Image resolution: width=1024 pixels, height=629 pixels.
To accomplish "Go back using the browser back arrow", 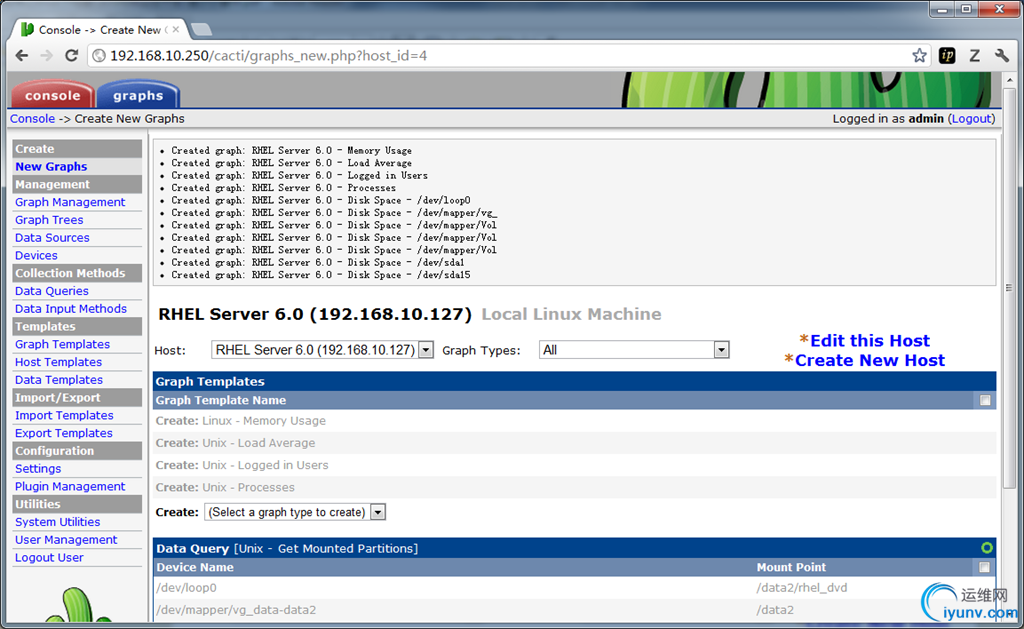I will click(x=22, y=56).
